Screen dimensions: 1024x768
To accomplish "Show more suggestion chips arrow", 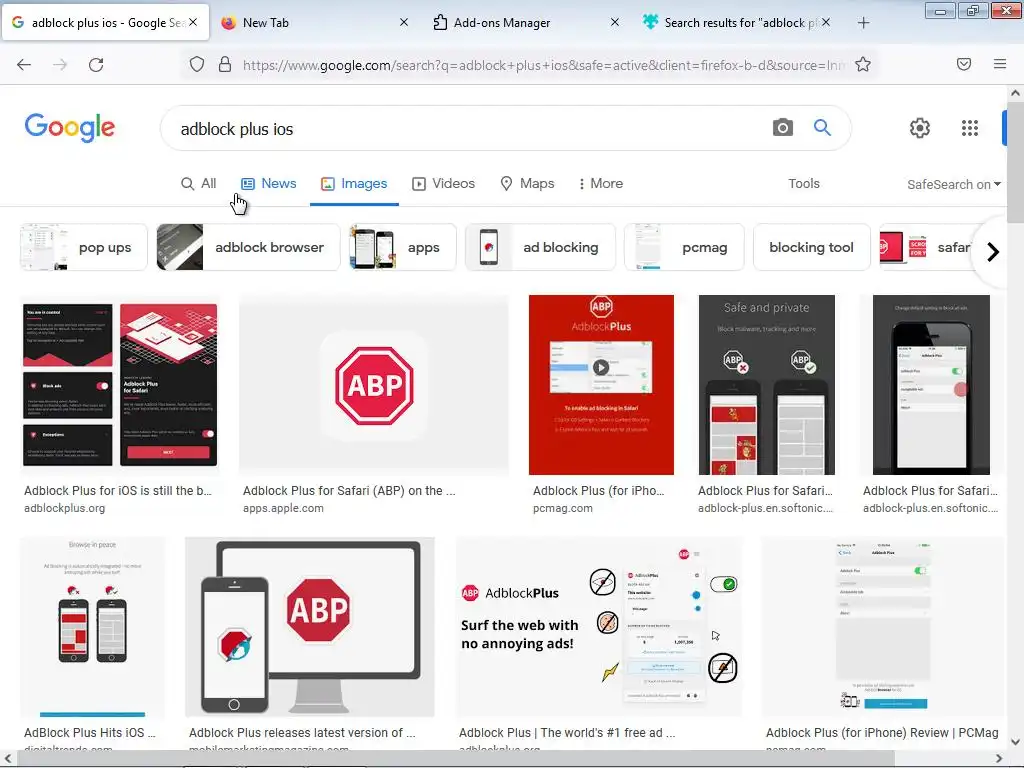I will tap(993, 251).
